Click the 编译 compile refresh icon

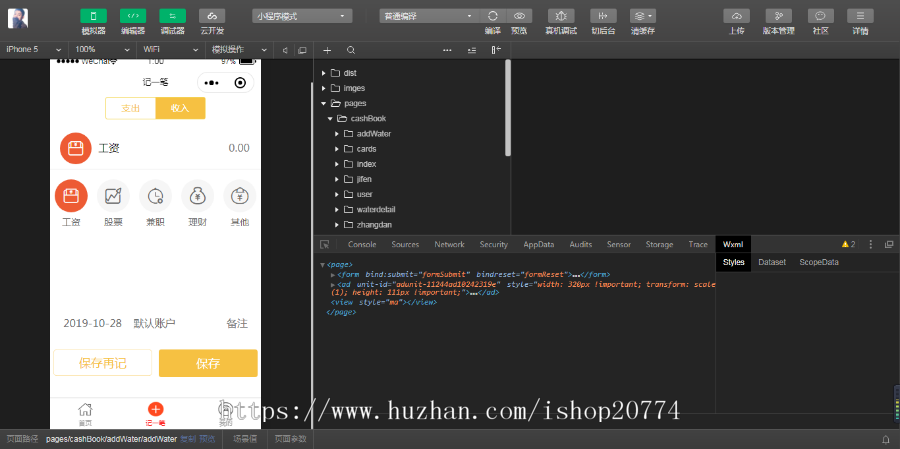coord(493,16)
